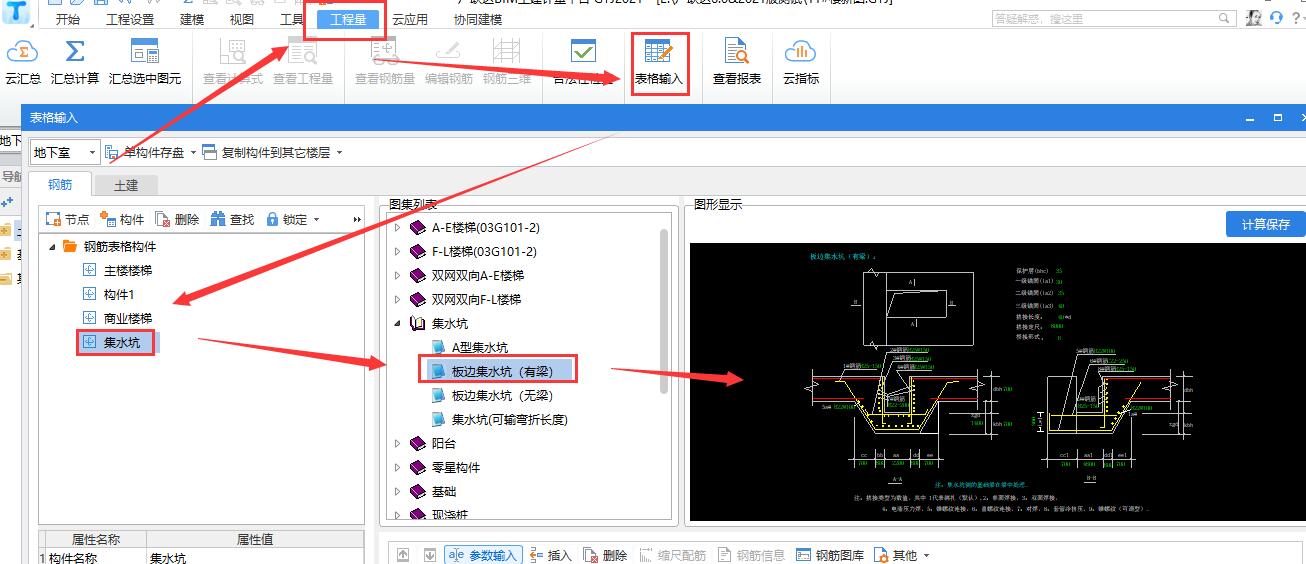Open 锁定 dropdown arrow
Screen dimensions: 1306x564
(316, 220)
